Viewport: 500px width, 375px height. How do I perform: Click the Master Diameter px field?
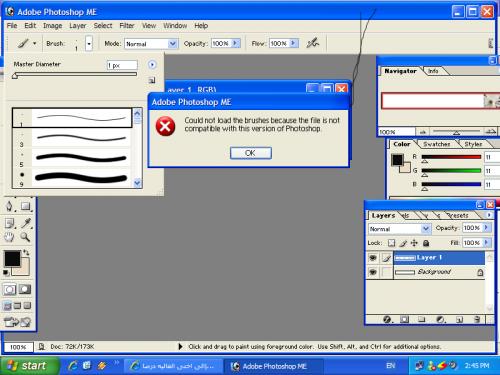(122, 65)
